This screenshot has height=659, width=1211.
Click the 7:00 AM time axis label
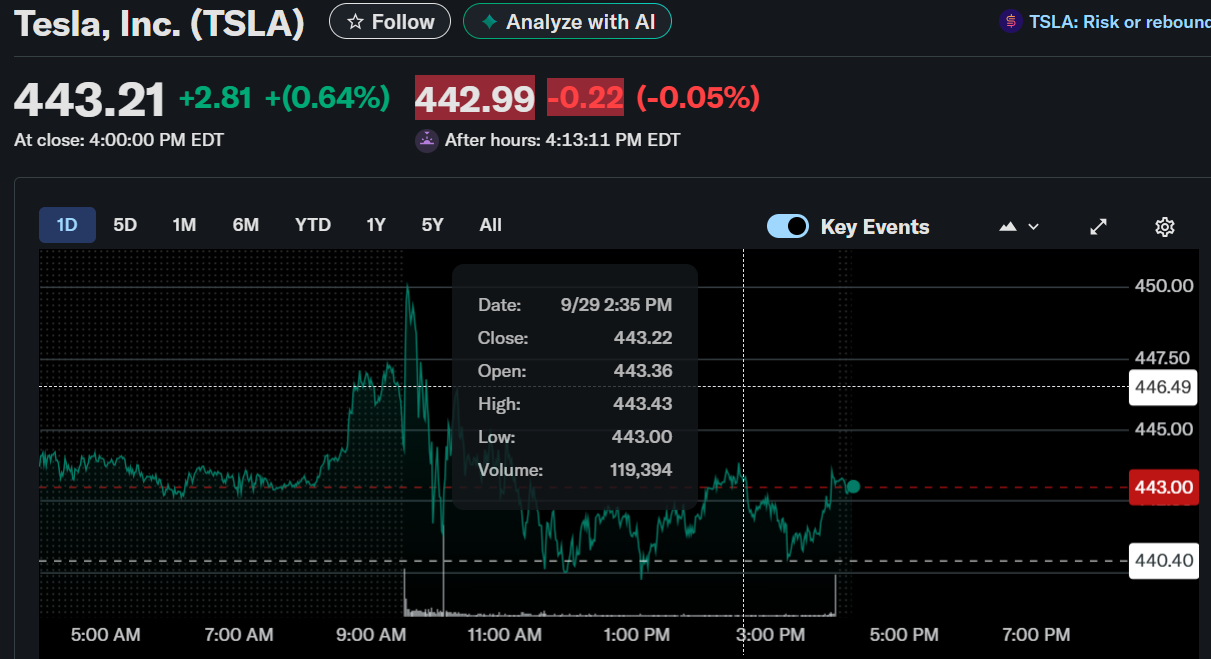[x=239, y=635]
